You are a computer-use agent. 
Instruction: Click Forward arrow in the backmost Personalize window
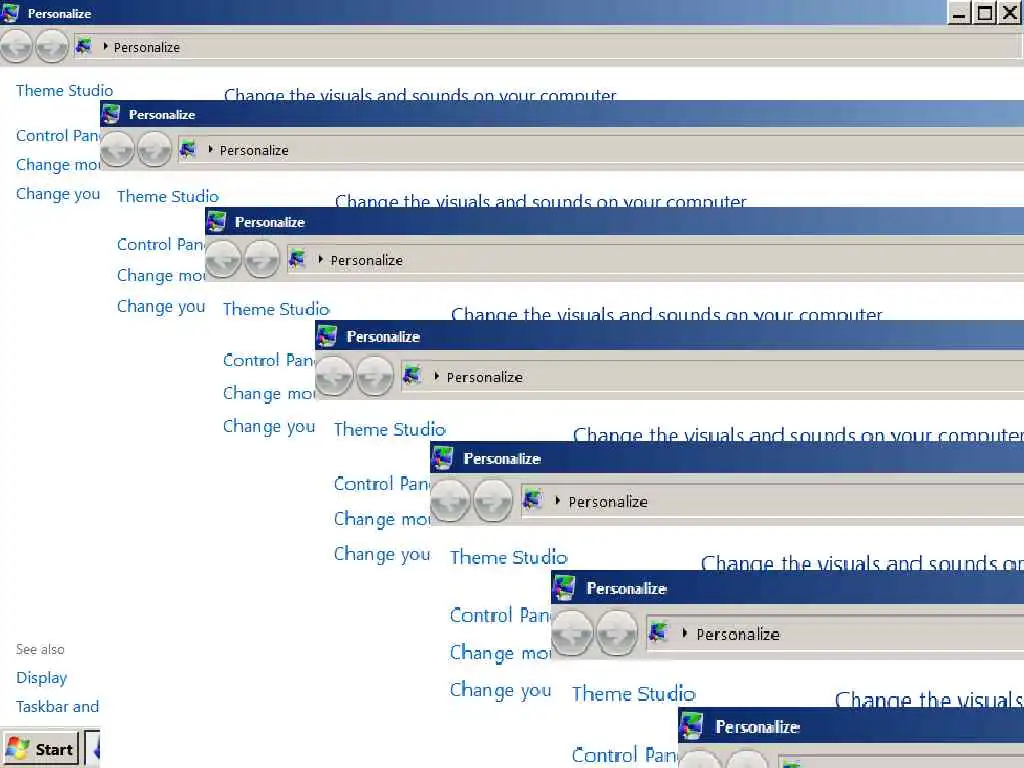(x=52, y=46)
